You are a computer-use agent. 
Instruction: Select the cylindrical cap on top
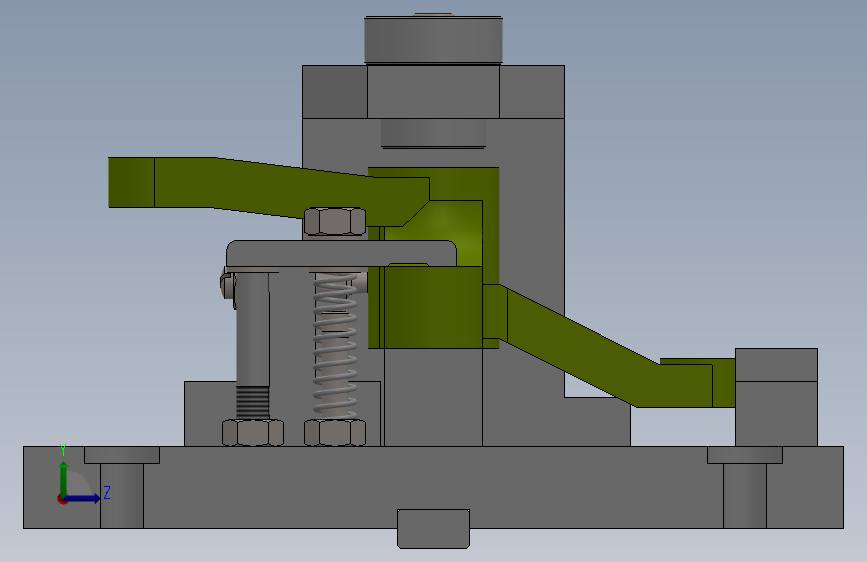tap(434, 40)
